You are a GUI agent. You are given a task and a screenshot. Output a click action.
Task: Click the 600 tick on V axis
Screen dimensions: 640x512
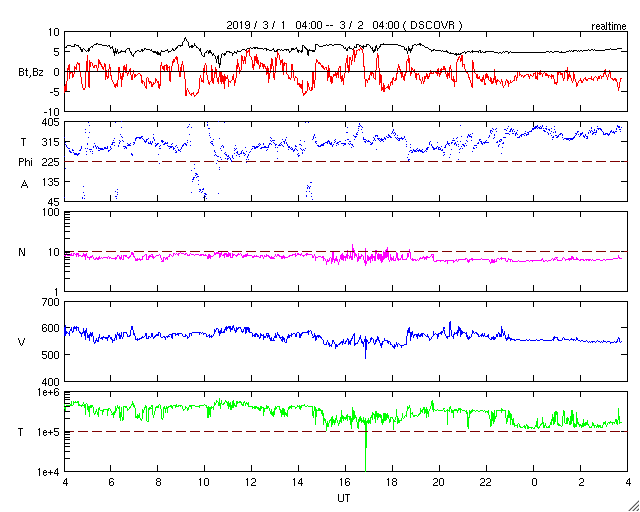(51, 329)
